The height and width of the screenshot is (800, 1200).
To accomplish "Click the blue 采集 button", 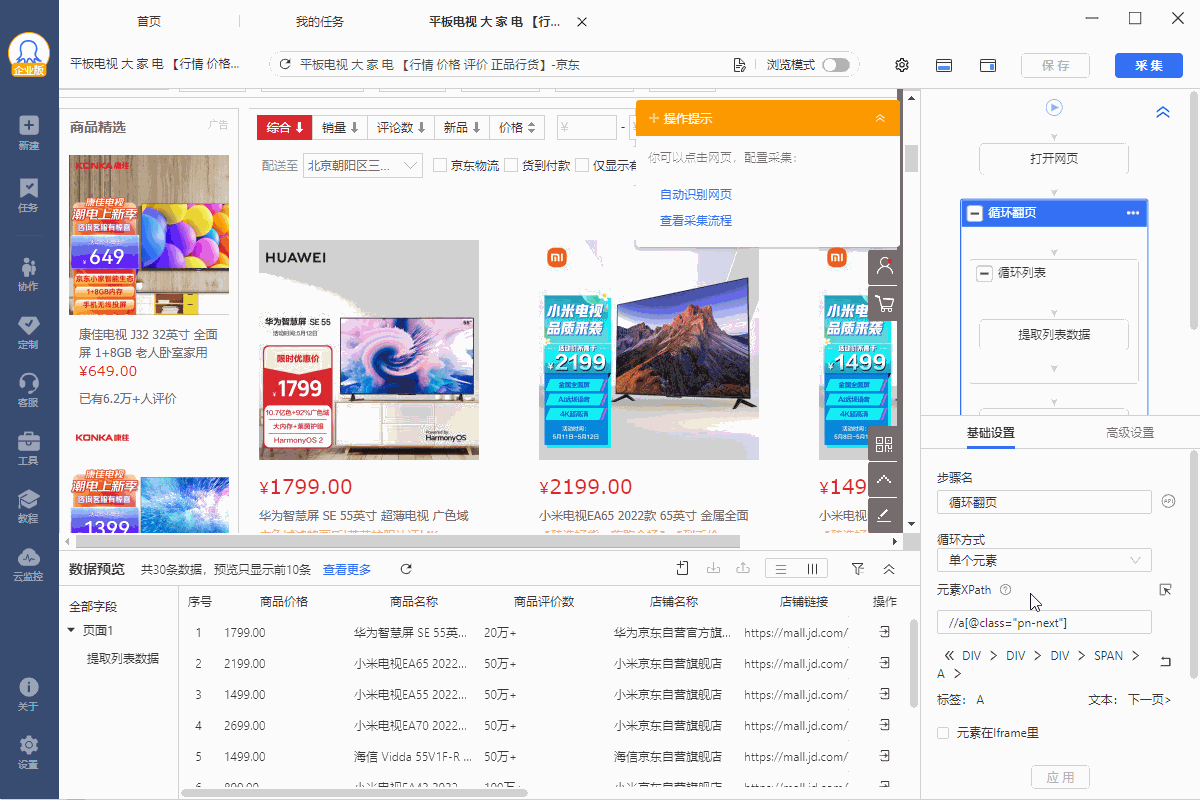I will [x=1149, y=65].
